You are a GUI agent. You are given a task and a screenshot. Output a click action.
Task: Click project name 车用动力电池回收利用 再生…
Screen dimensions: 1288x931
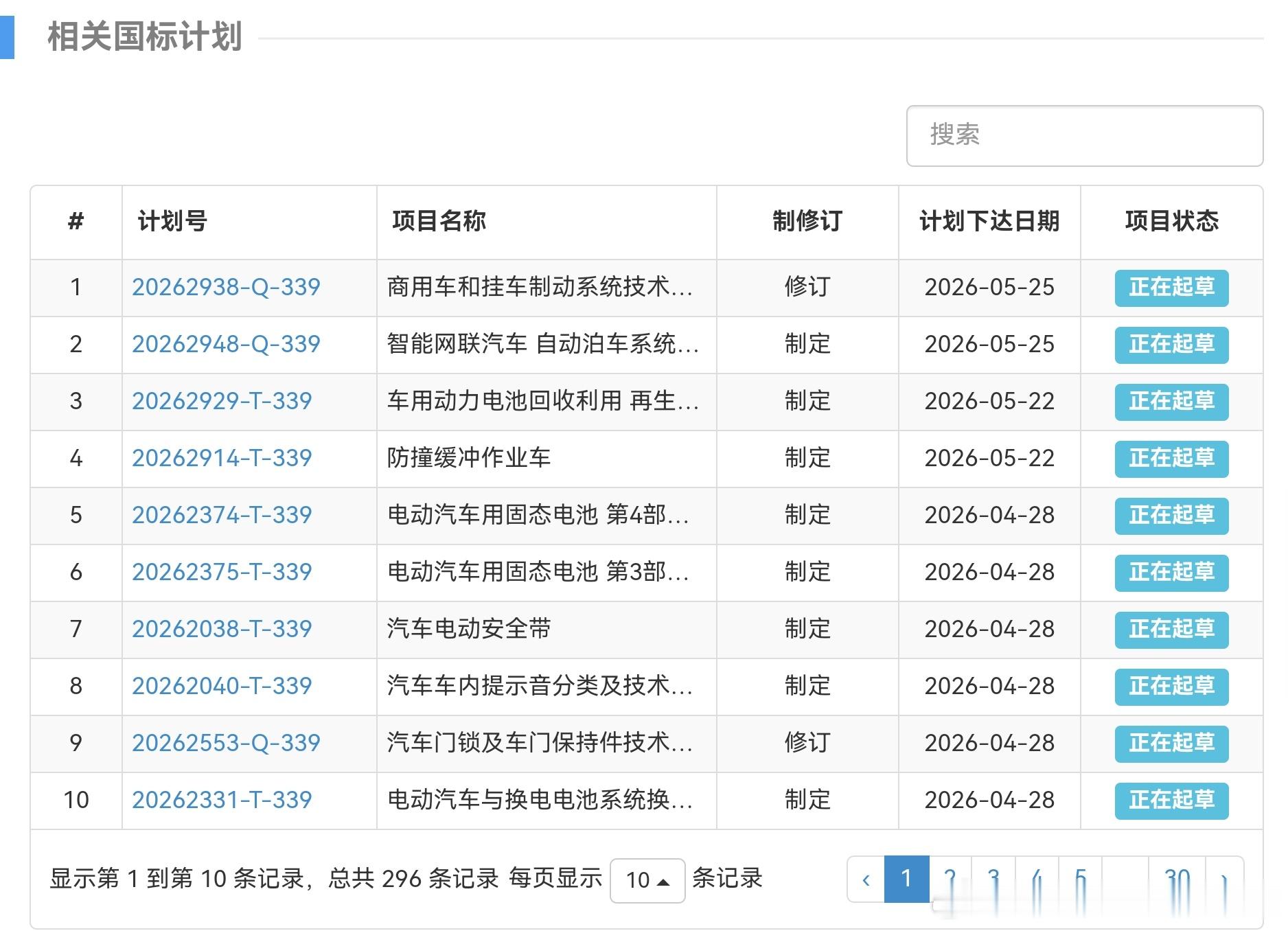tap(543, 401)
